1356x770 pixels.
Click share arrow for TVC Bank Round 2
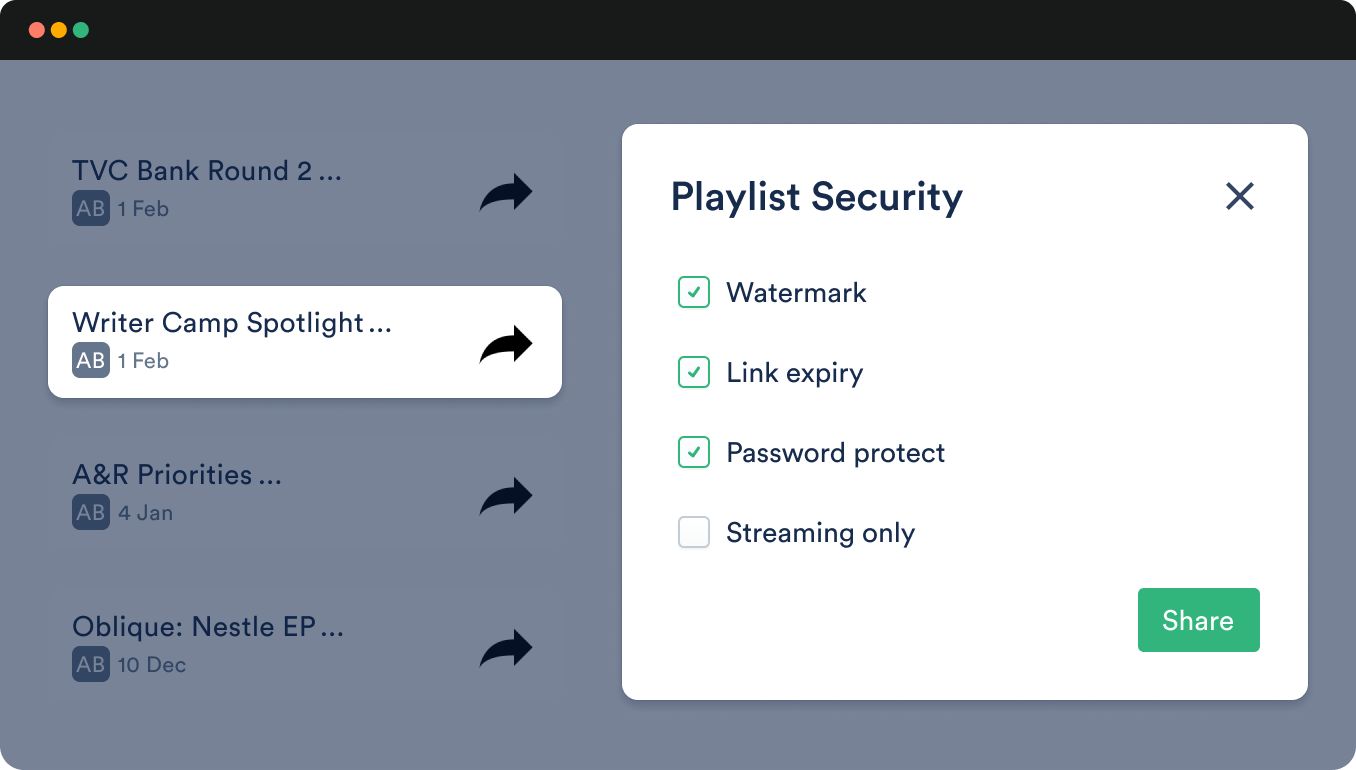coord(506,193)
